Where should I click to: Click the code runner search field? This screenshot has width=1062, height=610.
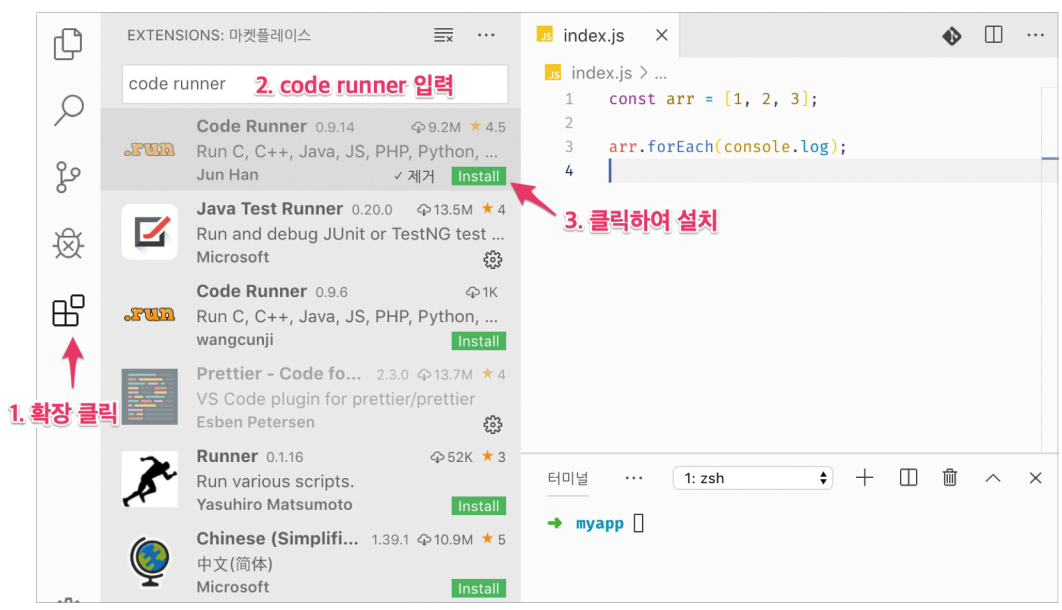tap(315, 84)
